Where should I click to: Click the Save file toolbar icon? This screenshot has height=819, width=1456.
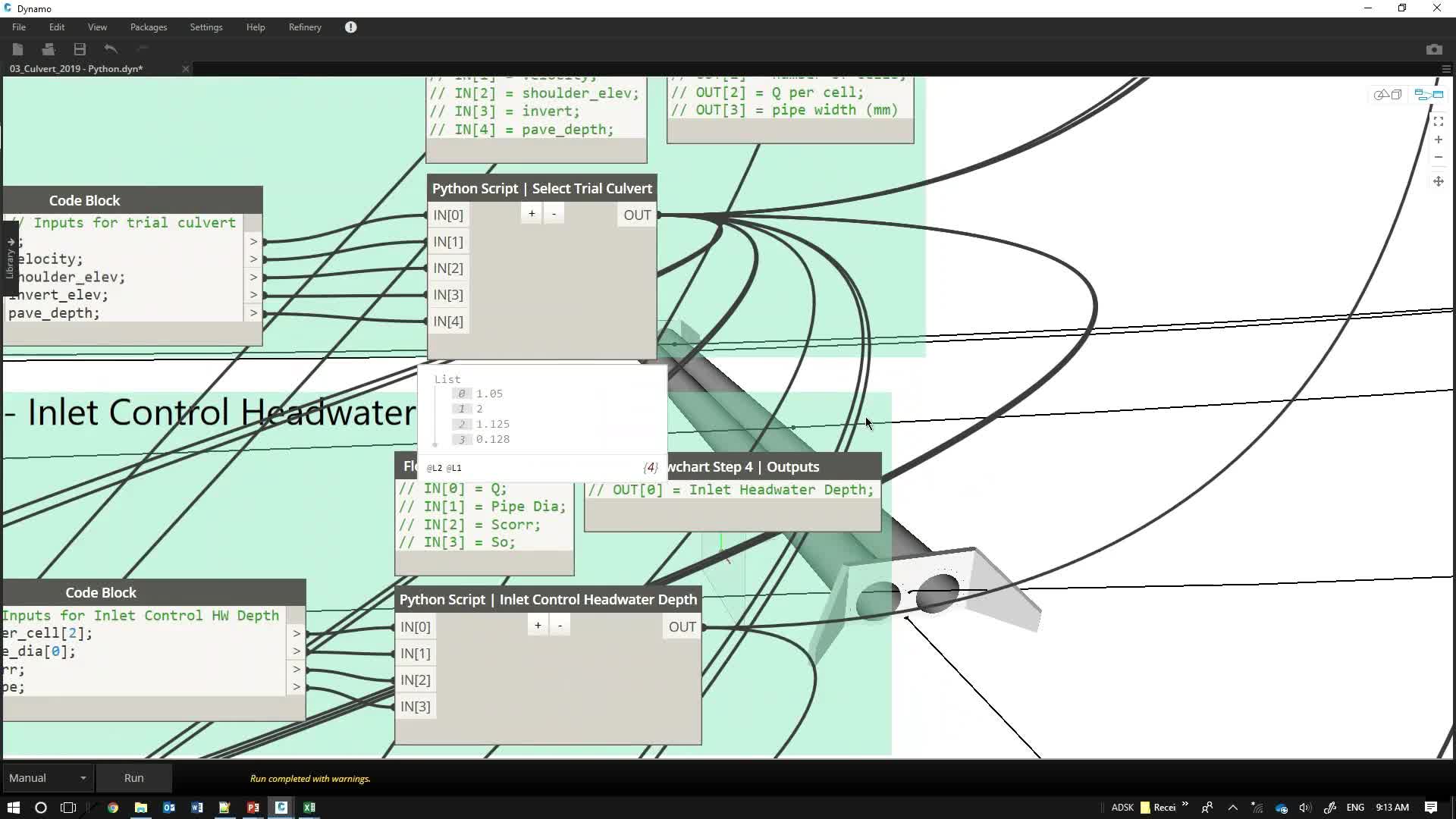80,49
